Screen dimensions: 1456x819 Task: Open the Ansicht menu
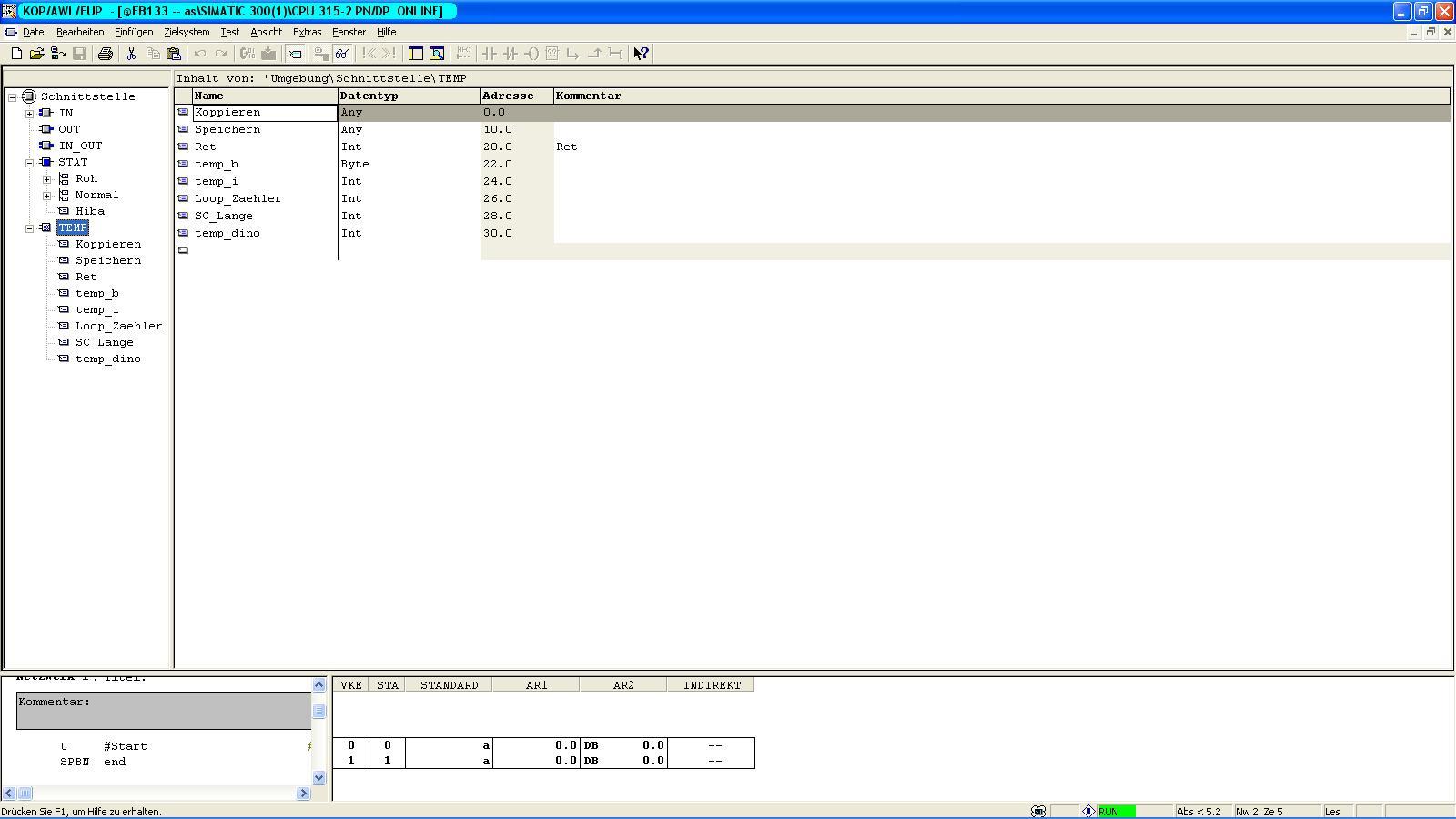click(x=266, y=32)
